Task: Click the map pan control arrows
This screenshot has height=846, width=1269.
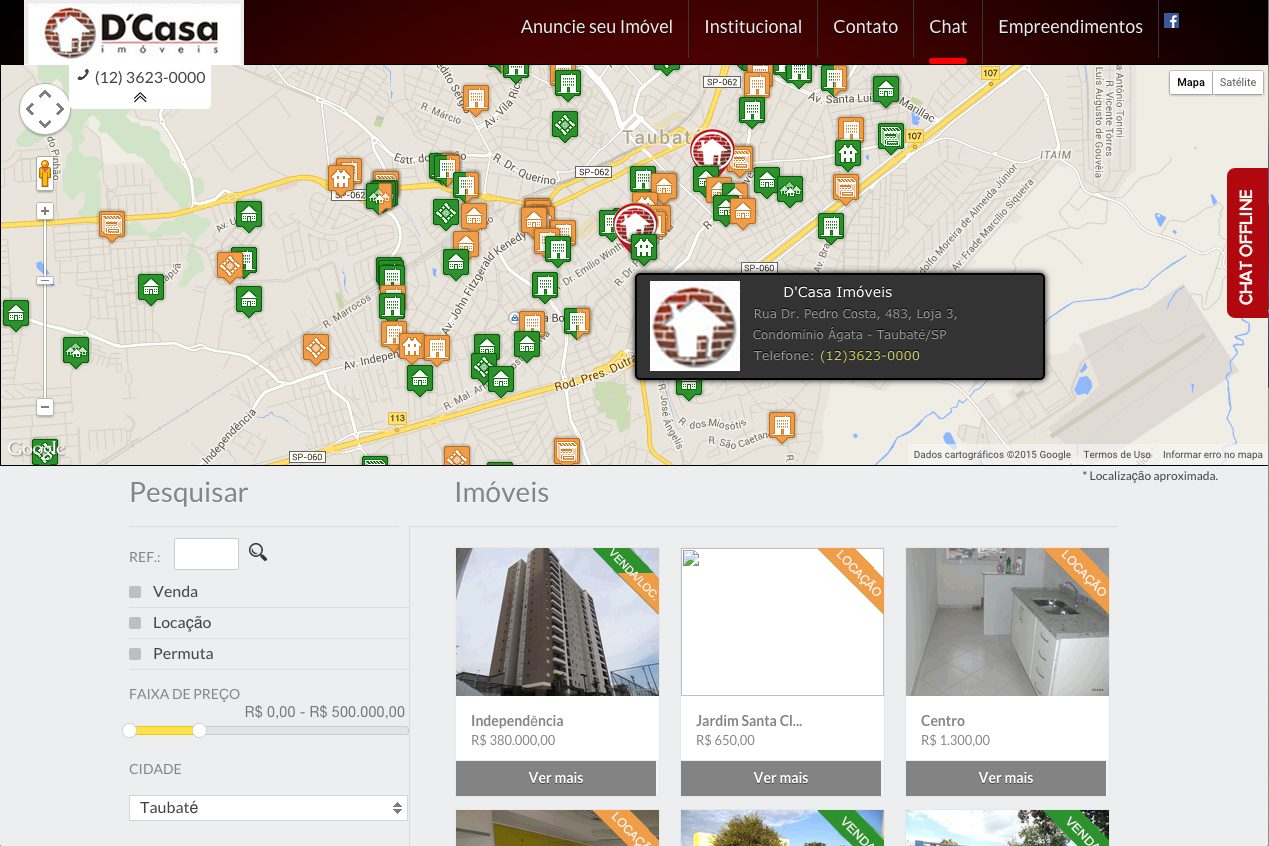Action: click(x=44, y=109)
